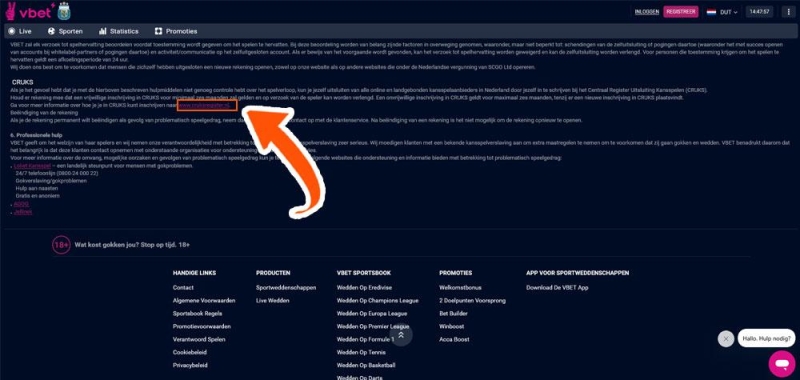Click the 14:47:57 clock display
The height and width of the screenshot is (380, 800).
point(759,12)
